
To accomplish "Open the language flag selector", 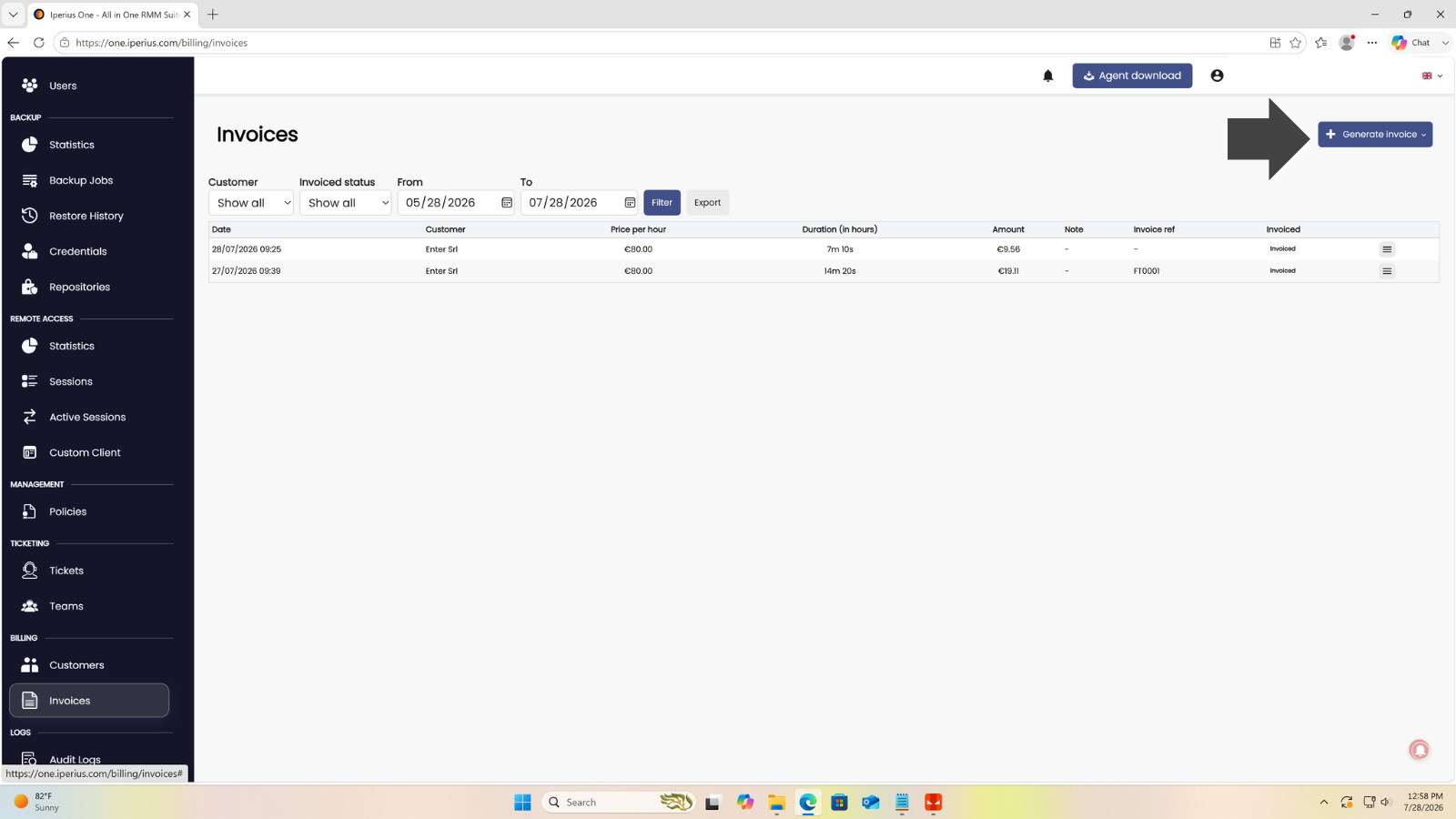I will click(1432, 76).
